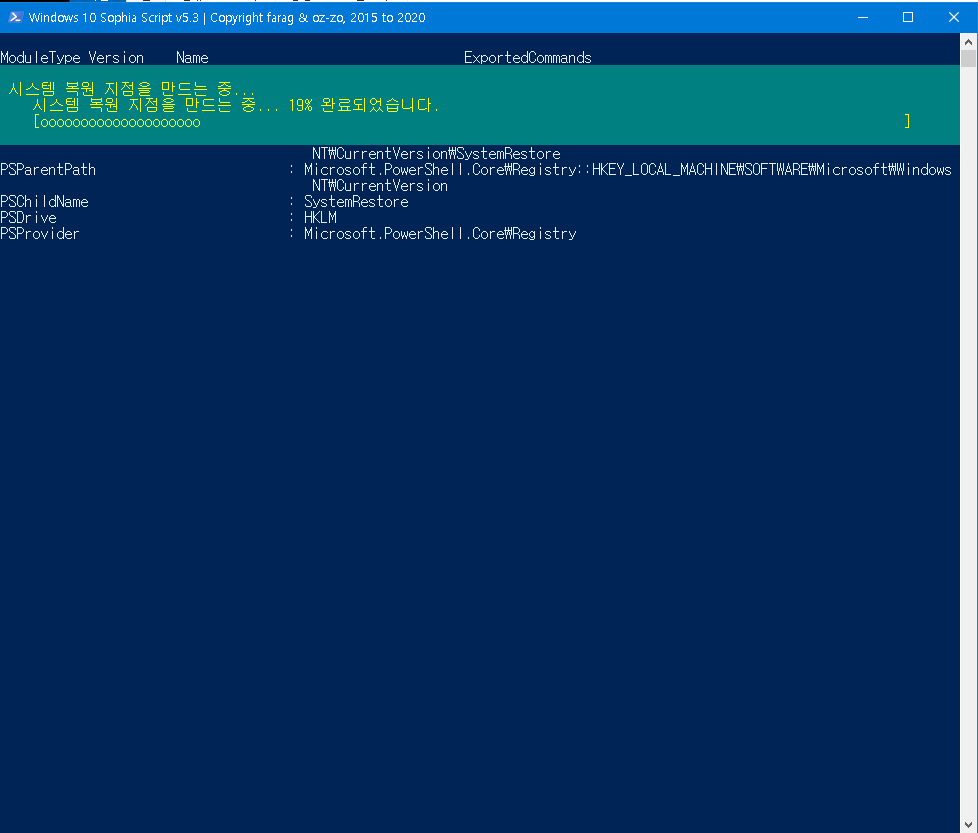Click the Version column header
Screen dimensions: 978x833
point(116,58)
